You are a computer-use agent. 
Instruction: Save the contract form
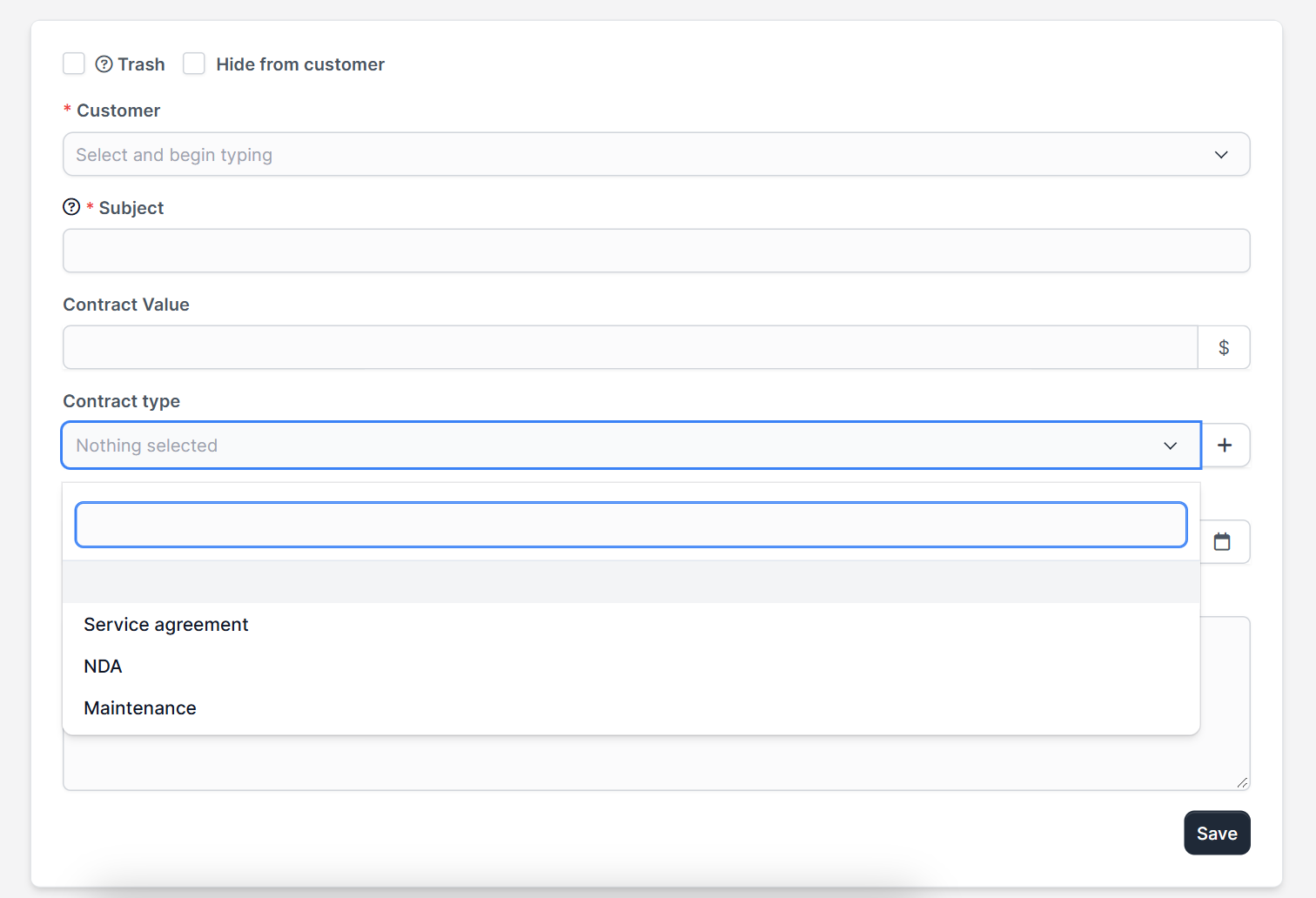[1217, 833]
